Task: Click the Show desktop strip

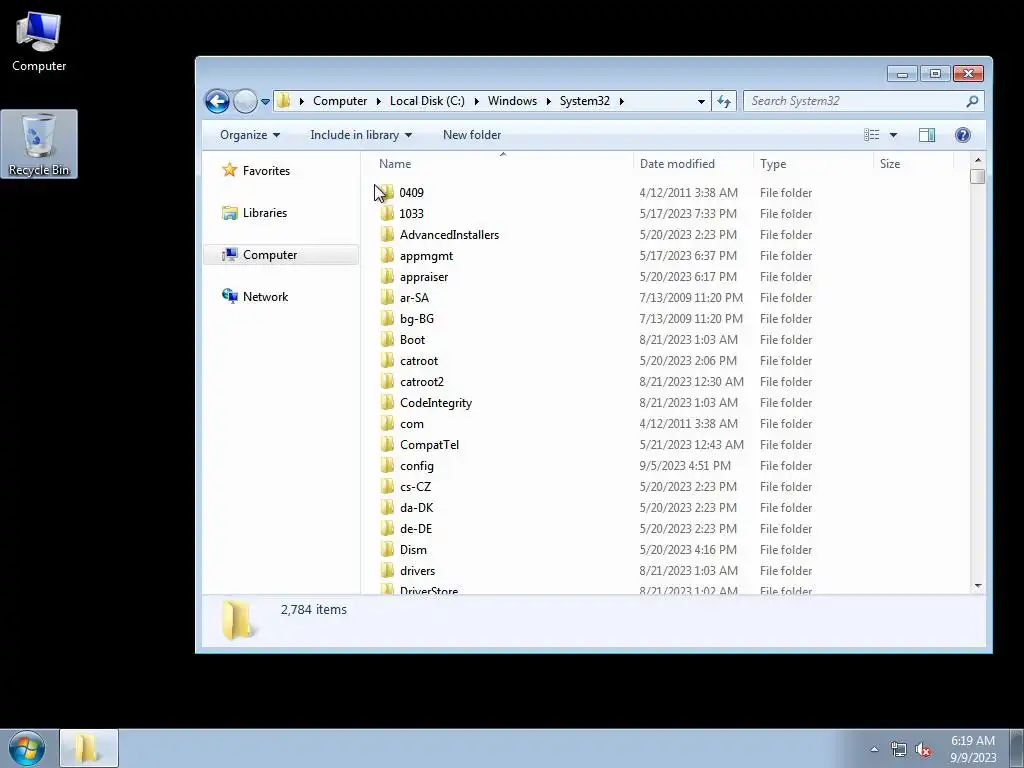Action: [x=1017, y=749]
